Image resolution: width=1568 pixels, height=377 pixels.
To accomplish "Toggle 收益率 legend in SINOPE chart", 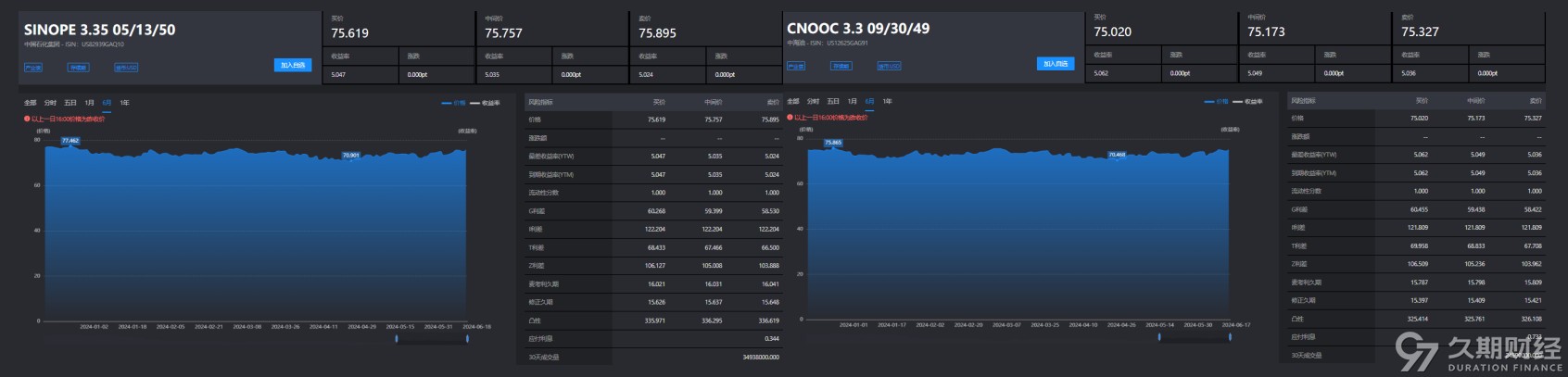I will (486, 103).
